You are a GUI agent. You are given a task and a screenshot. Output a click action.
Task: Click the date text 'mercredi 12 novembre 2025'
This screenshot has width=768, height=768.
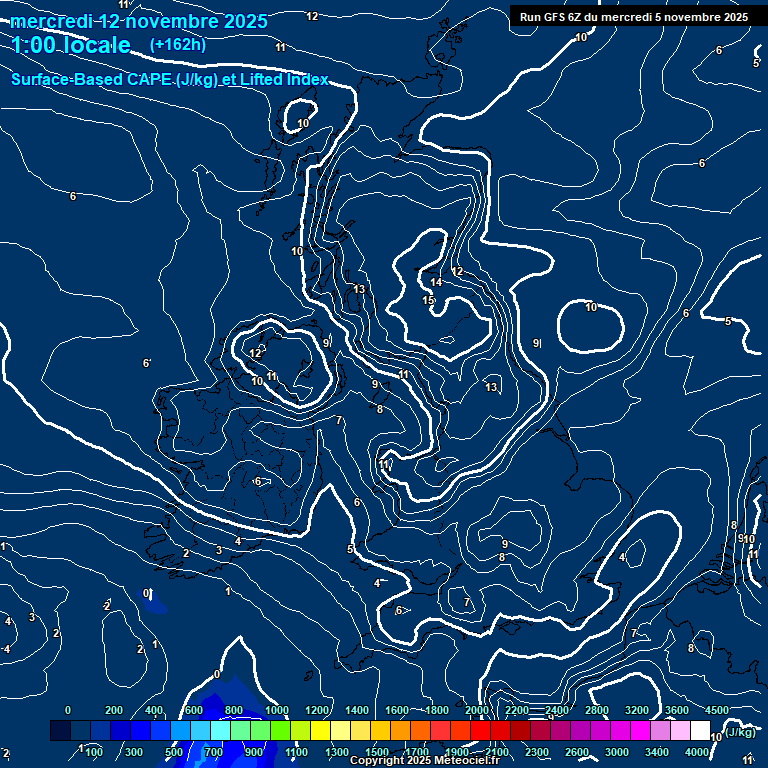coord(139,22)
